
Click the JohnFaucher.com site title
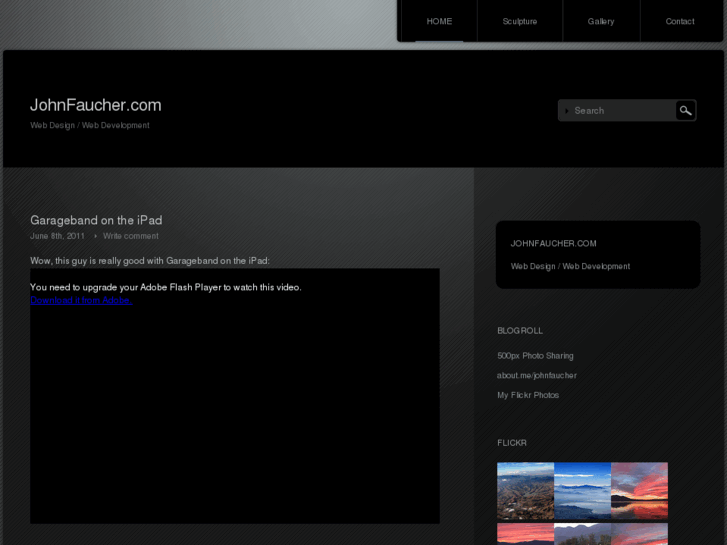pyautogui.click(x=96, y=105)
